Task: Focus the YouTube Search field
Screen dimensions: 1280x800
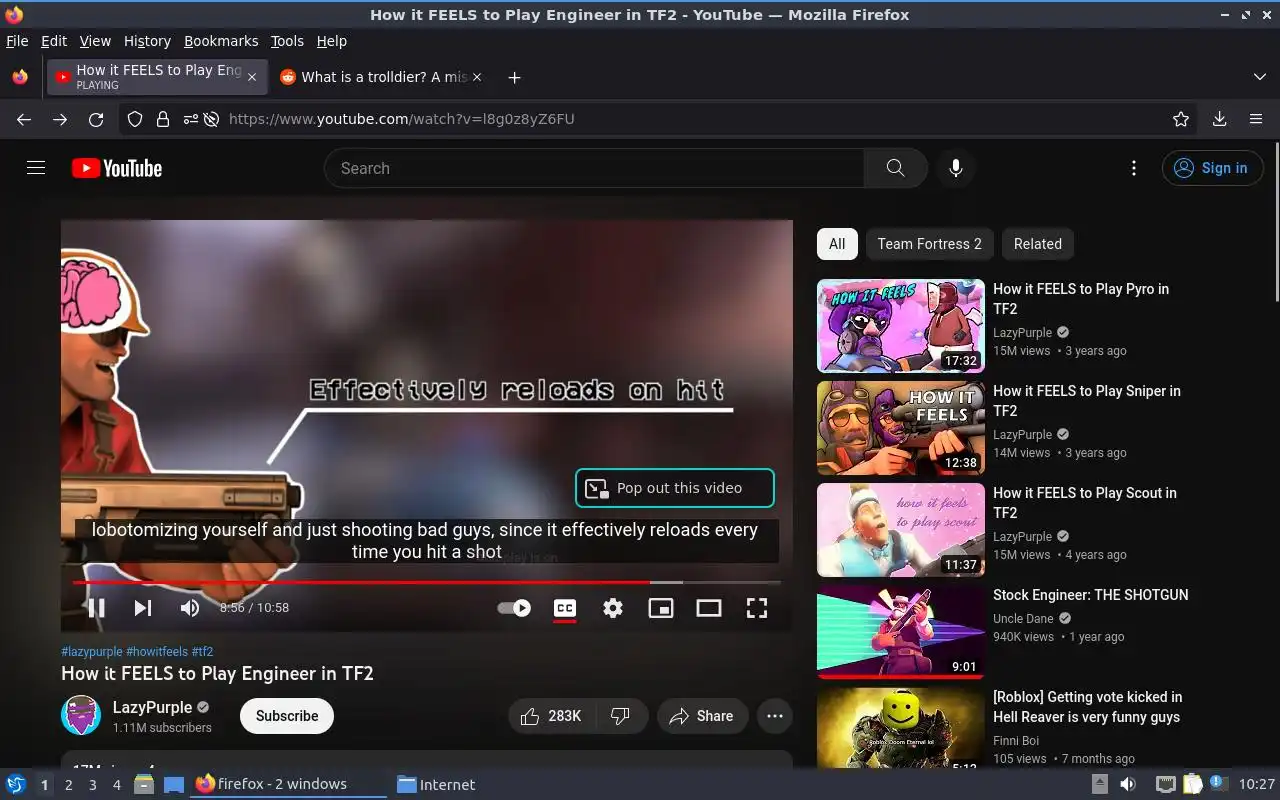Action: (x=594, y=168)
